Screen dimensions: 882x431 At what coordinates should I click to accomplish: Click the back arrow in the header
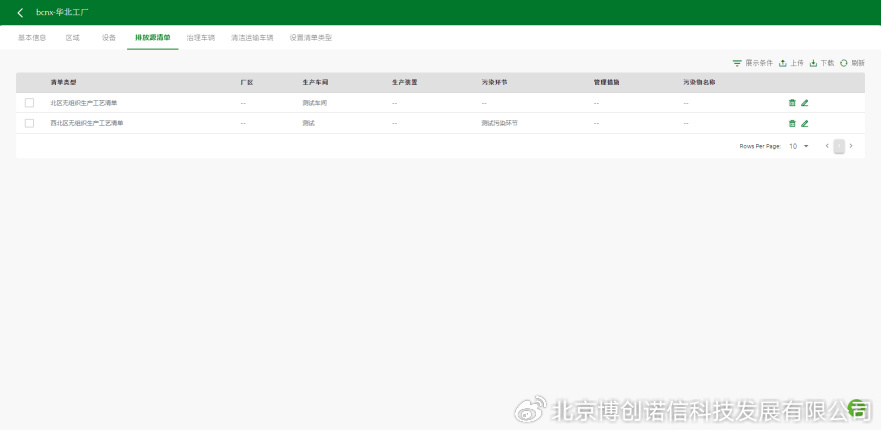click(x=21, y=13)
